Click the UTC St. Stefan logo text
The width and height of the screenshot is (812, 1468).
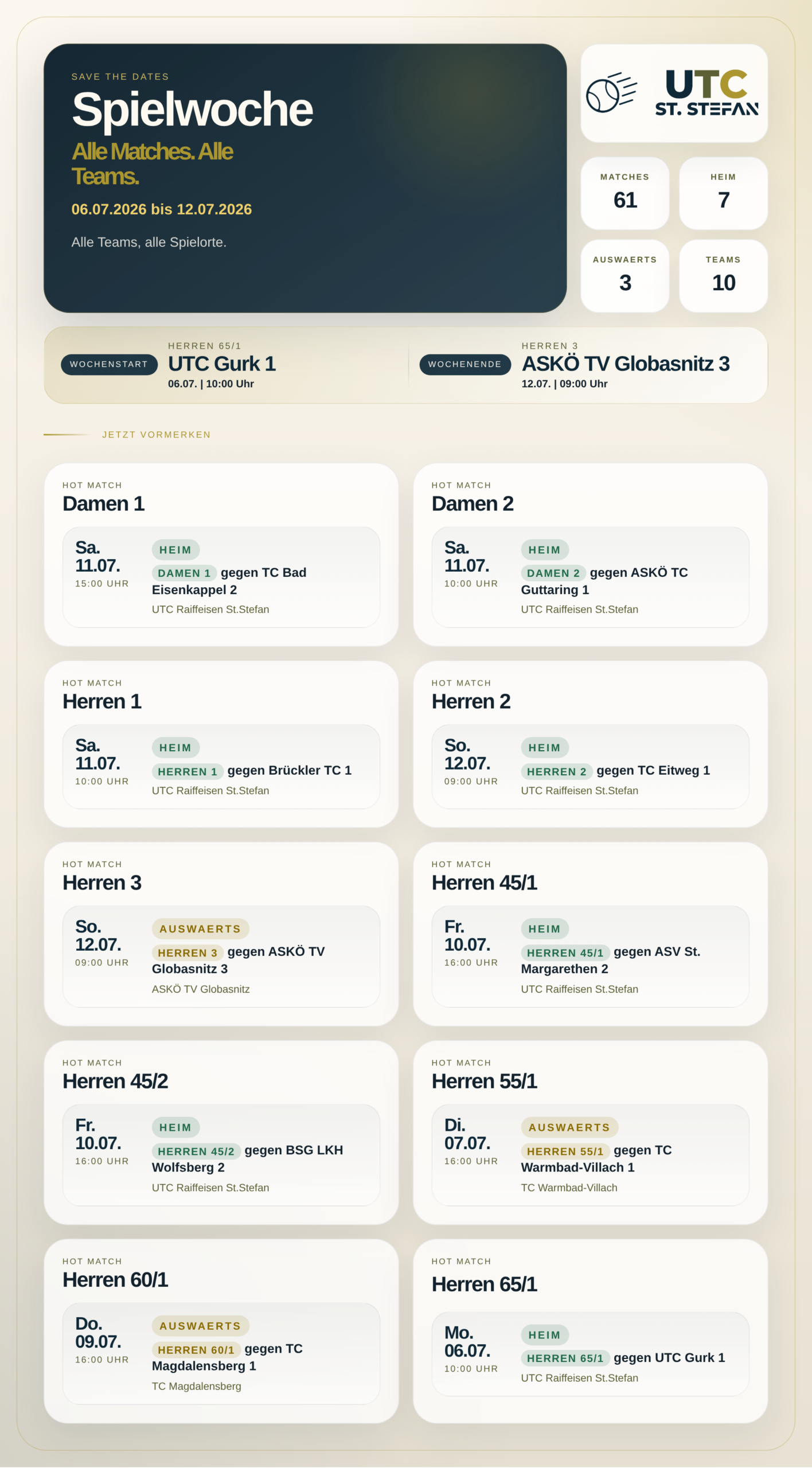pos(706,92)
